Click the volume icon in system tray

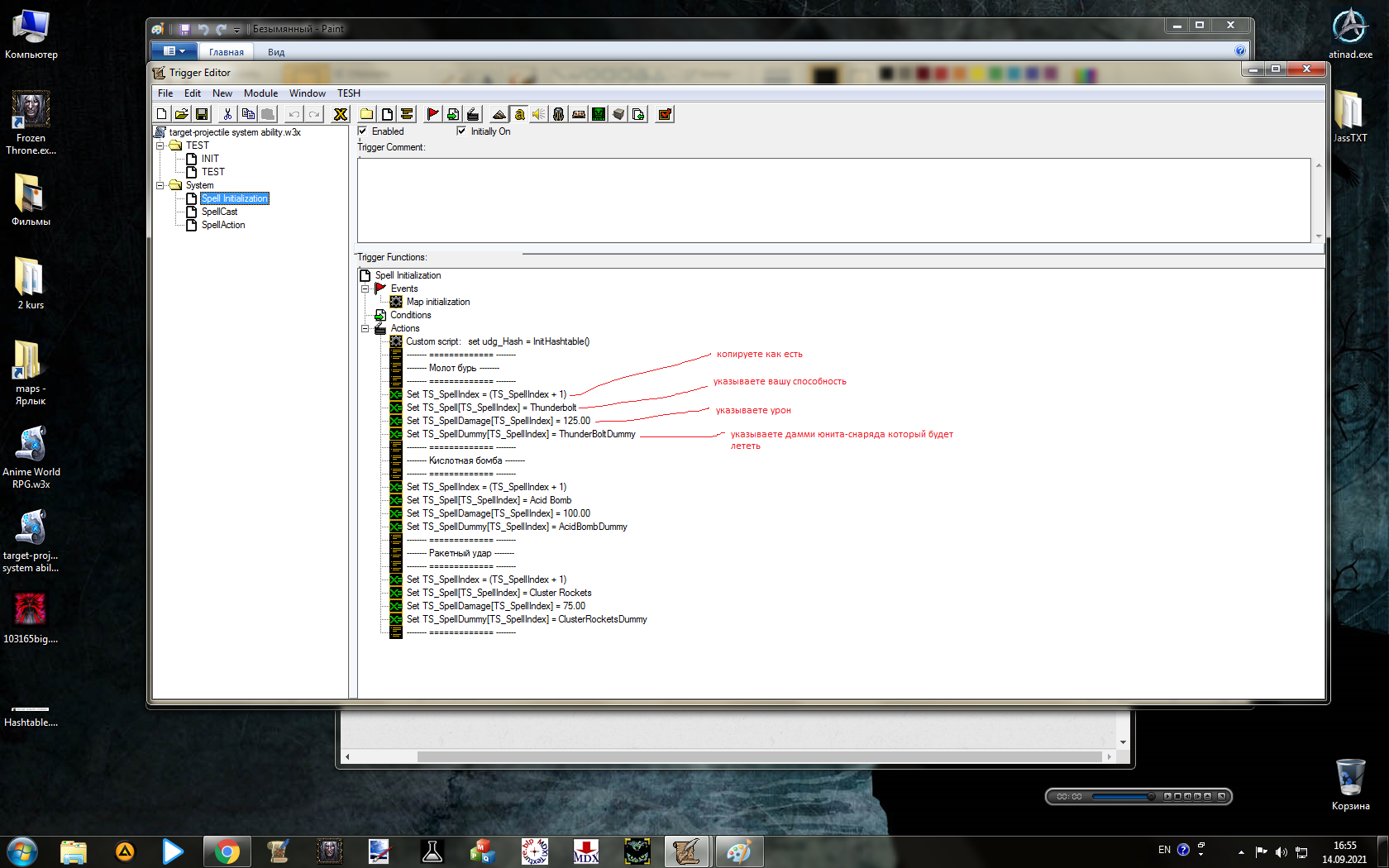click(1281, 851)
